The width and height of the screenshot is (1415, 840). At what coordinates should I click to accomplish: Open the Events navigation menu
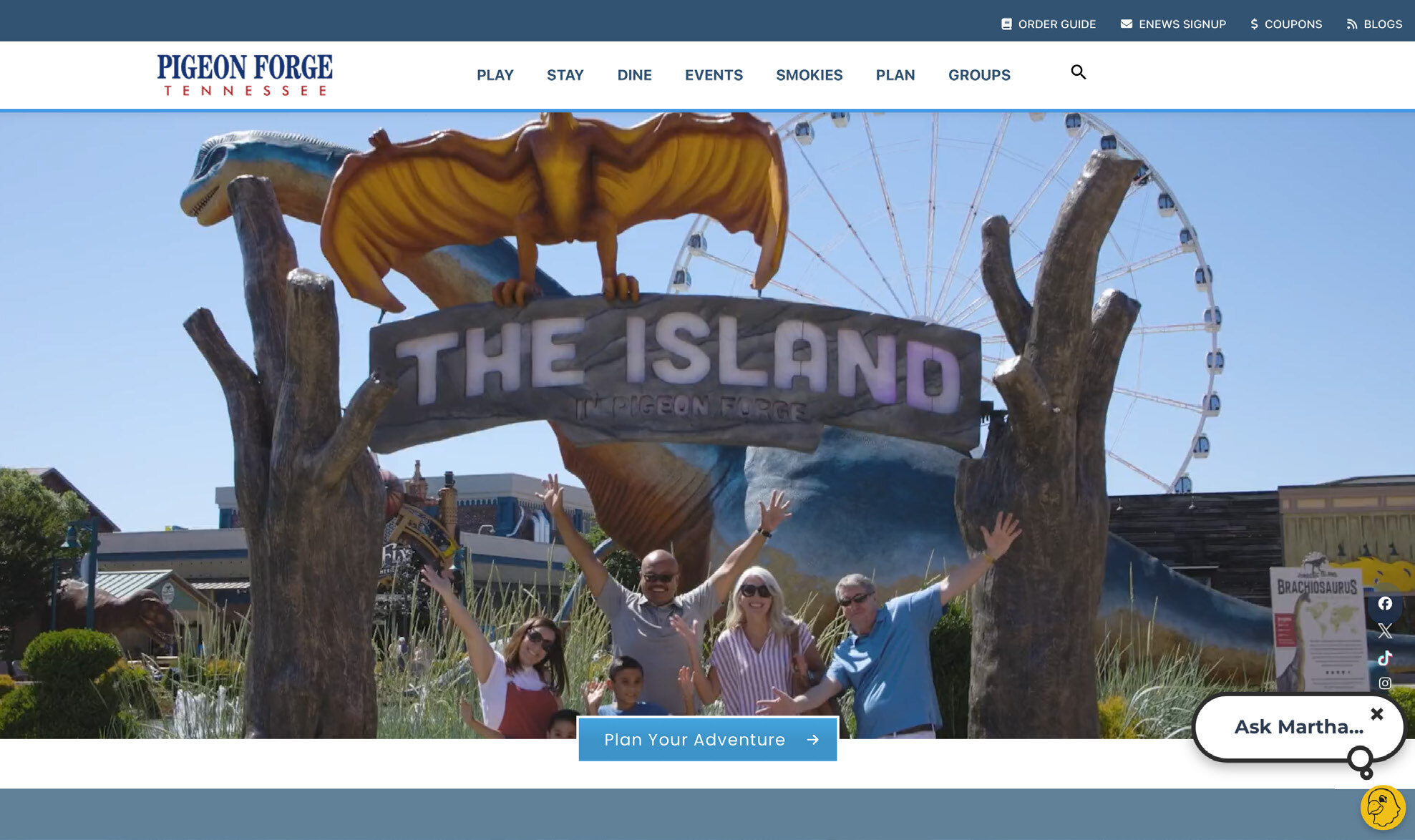(714, 75)
